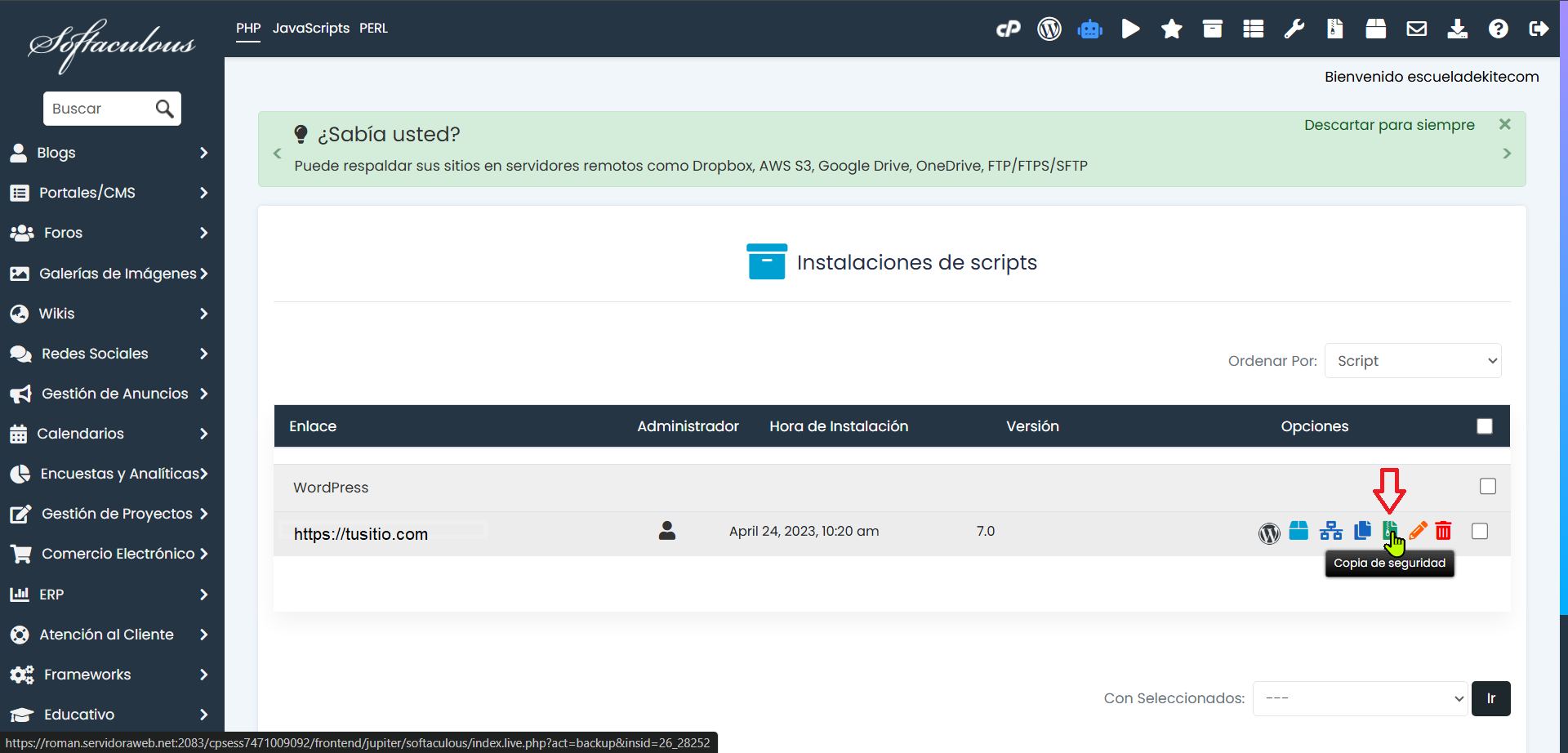Open email settings envelope icon
Screen dimensions: 1568x753
pyautogui.click(x=1417, y=29)
